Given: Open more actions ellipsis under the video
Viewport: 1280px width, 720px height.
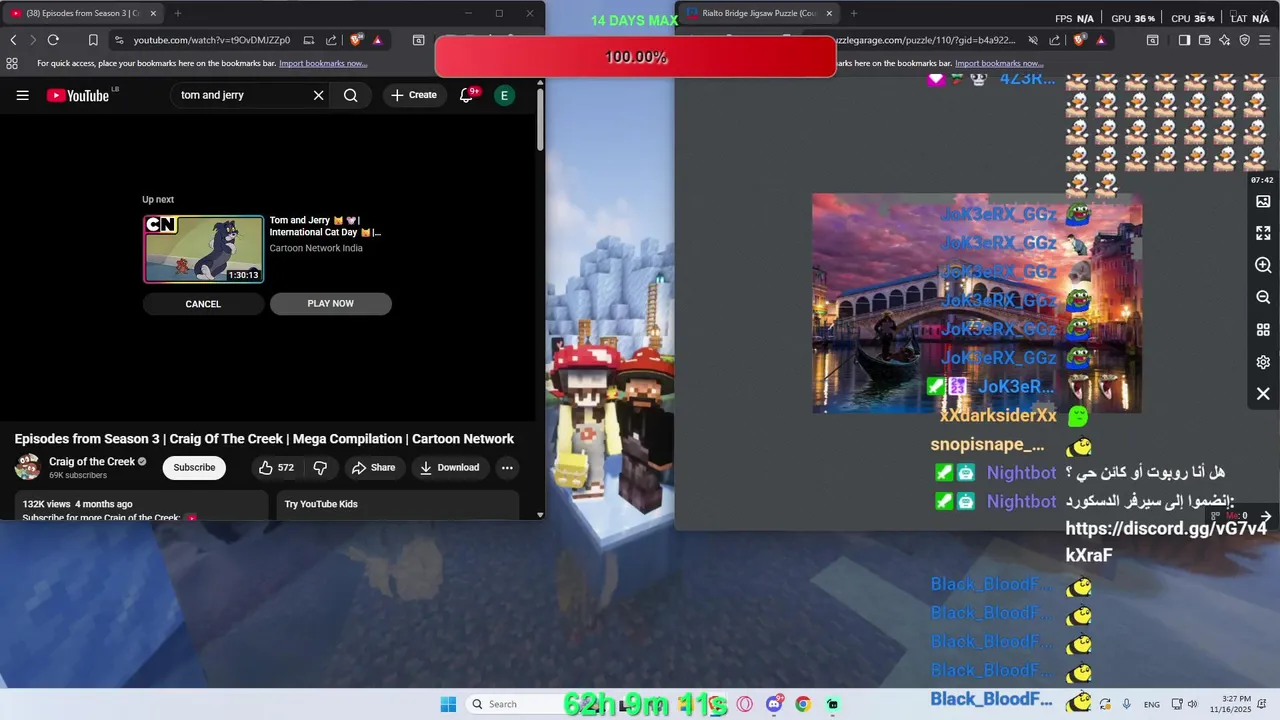Looking at the screenshot, I should click(507, 467).
